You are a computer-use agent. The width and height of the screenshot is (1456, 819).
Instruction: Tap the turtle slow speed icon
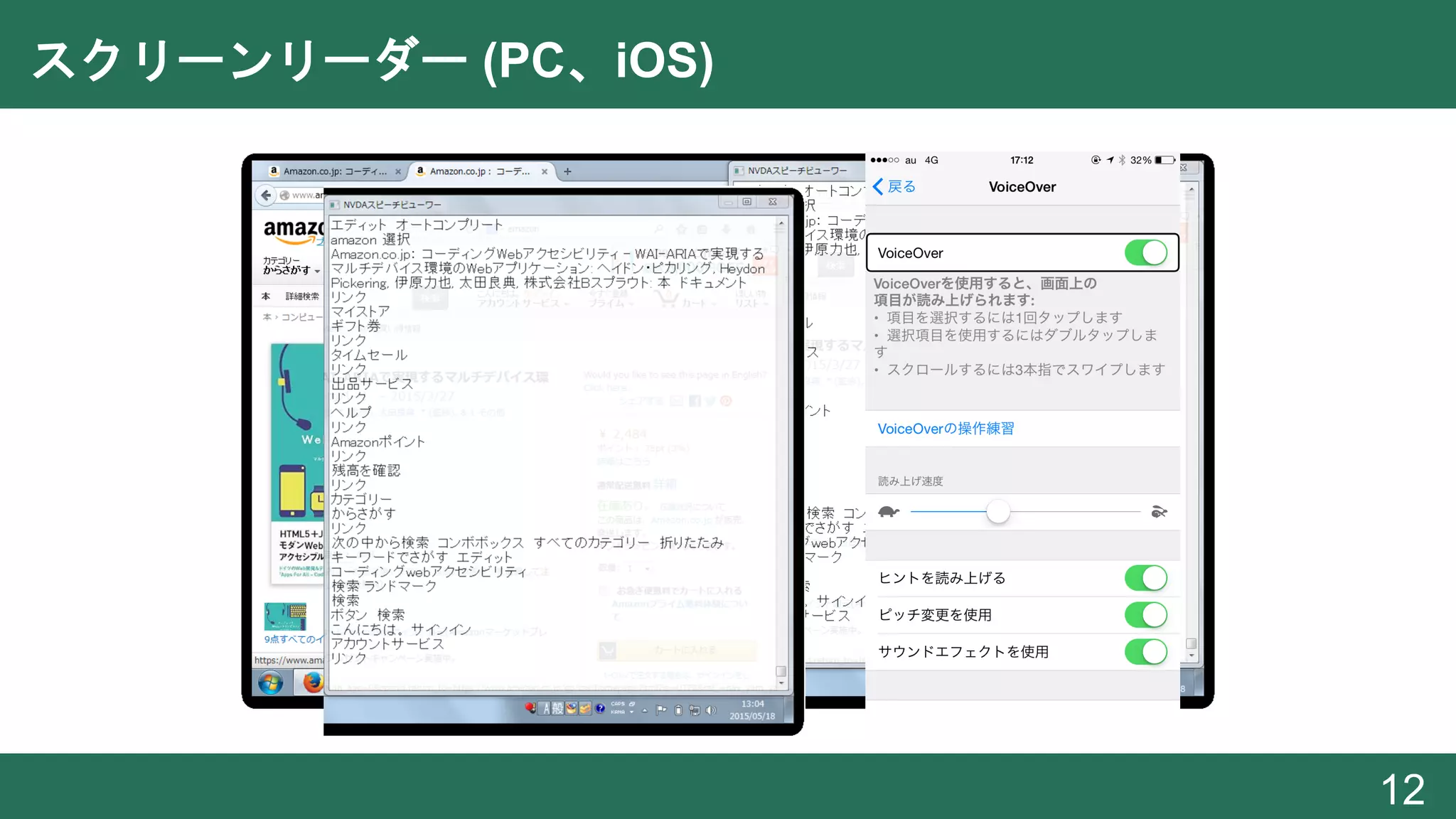[x=889, y=511]
